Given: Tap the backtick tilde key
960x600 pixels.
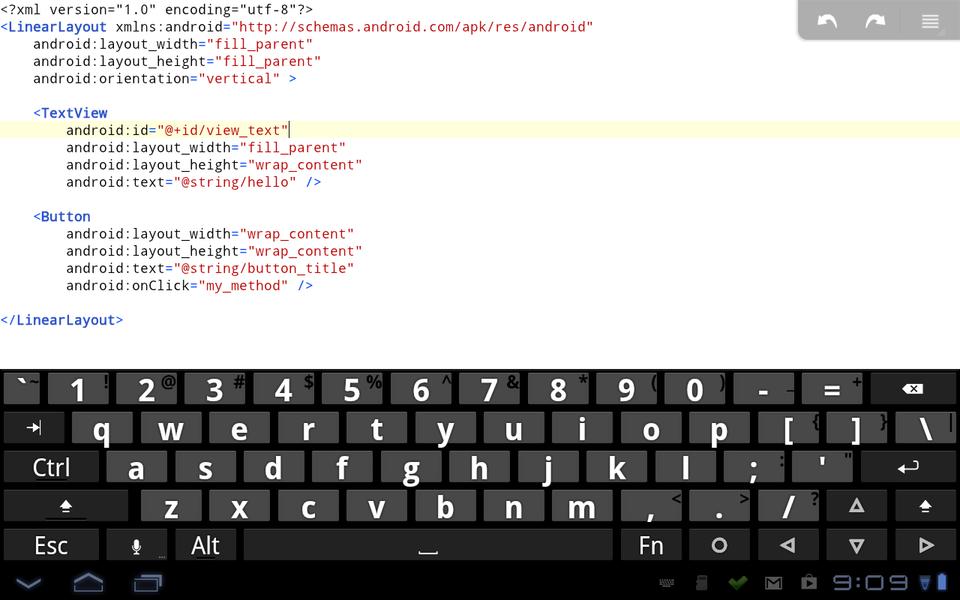Looking at the screenshot, I should click(22, 389).
